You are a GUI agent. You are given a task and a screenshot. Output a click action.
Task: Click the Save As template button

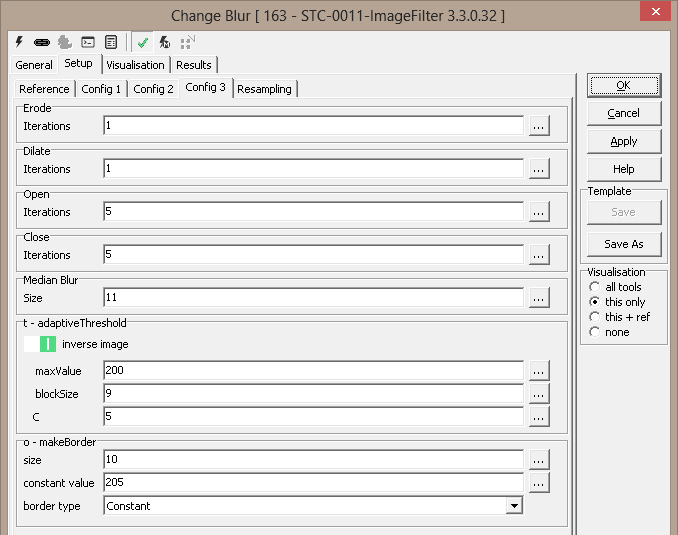(623, 244)
